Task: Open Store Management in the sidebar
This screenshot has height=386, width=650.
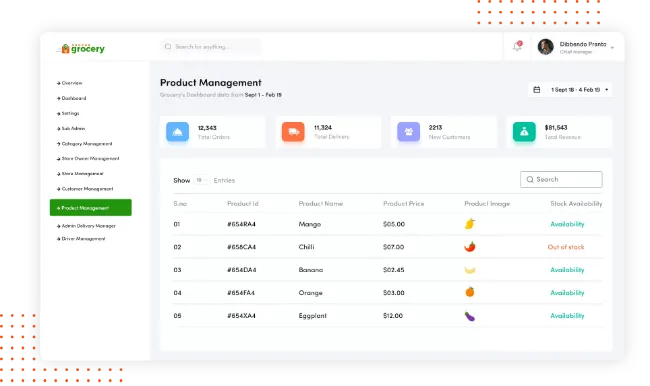Action: tap(80, 174)
